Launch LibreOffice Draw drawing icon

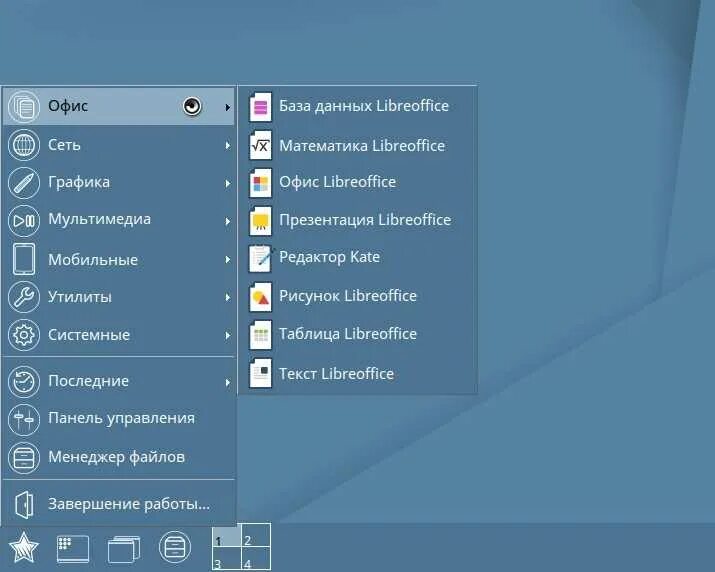(x=260, y=297)
